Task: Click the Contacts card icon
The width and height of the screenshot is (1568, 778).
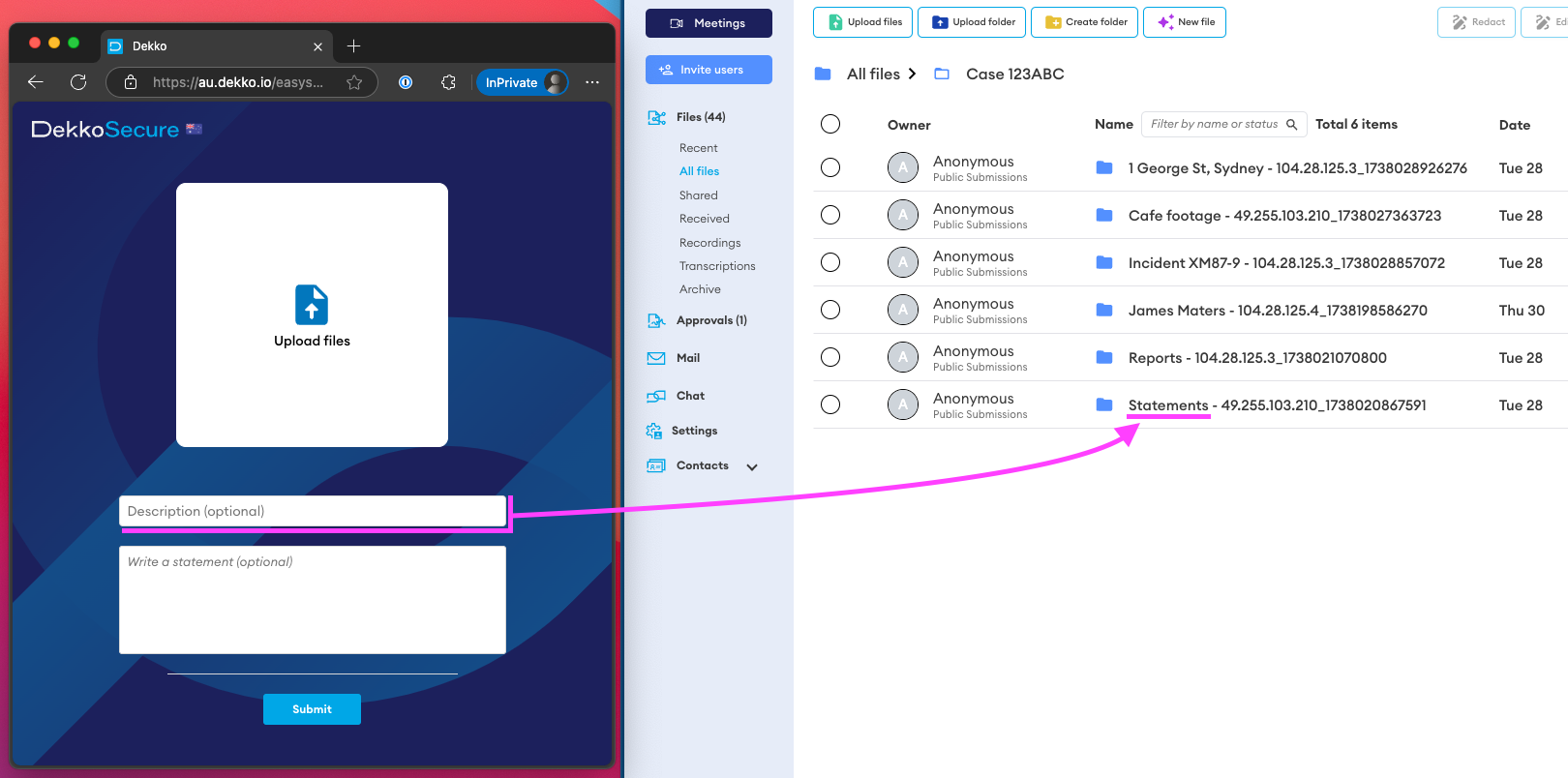Action: point(656,465)
